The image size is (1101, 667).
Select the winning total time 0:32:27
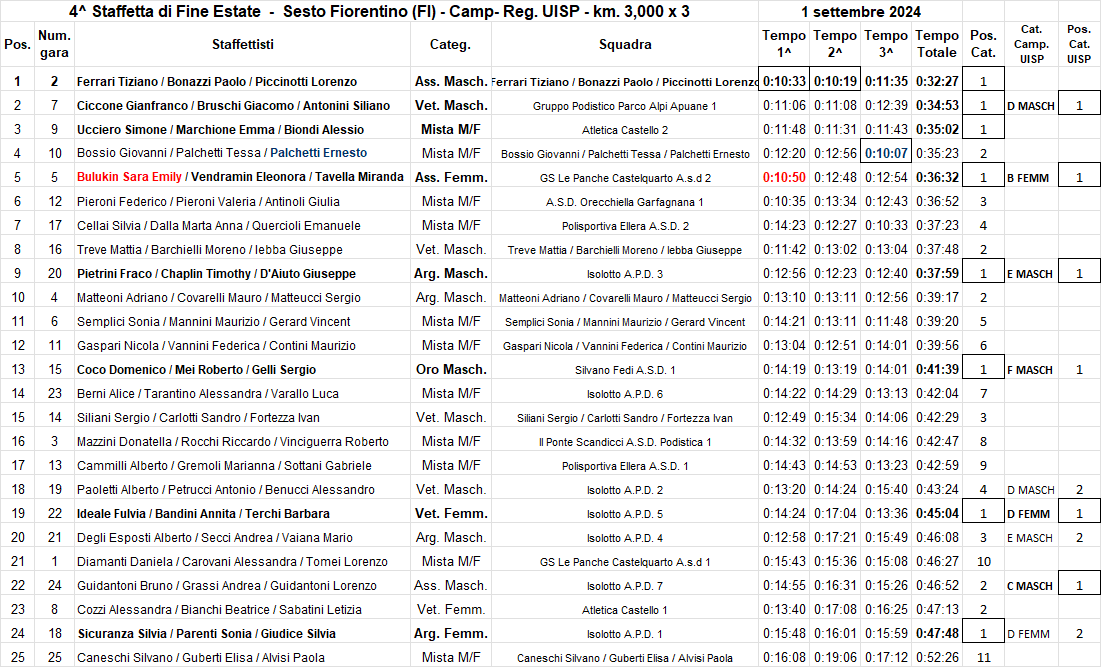936,82
